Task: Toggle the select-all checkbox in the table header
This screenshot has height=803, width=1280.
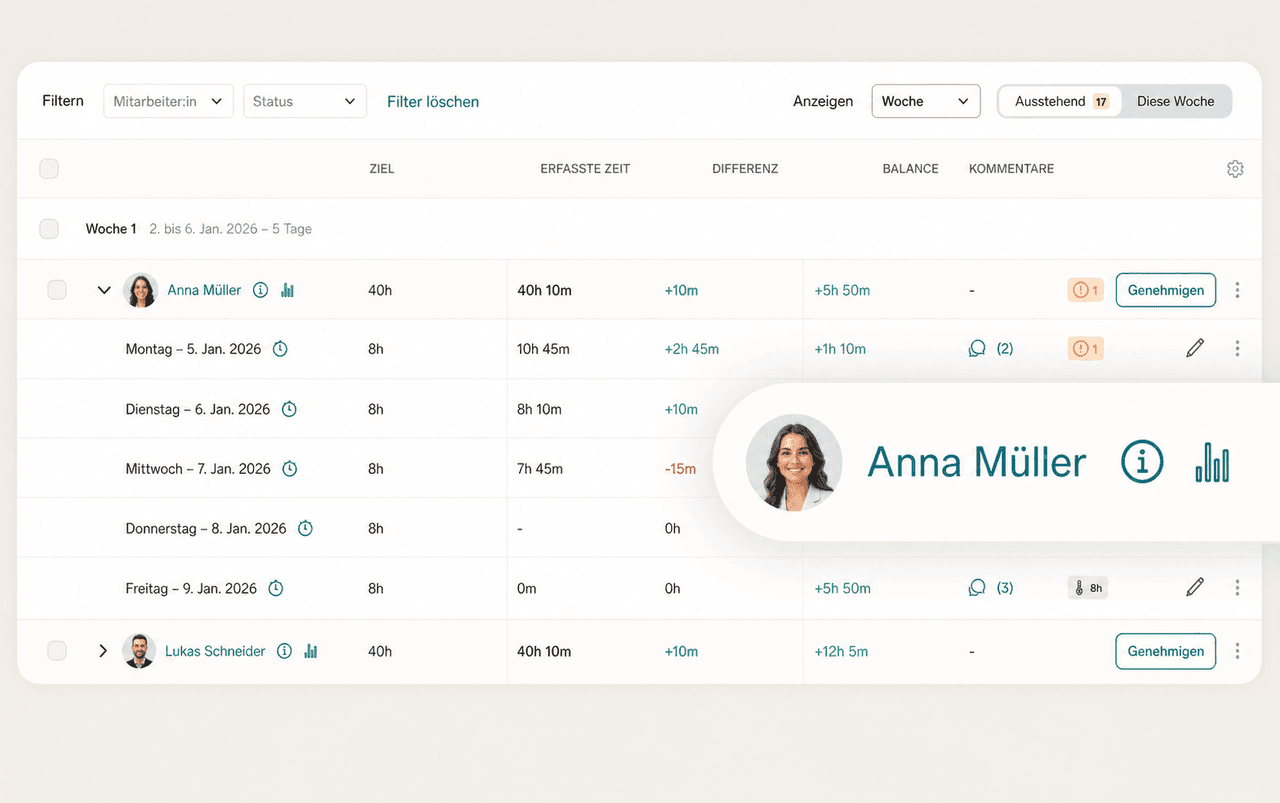Action: [49, 169]
